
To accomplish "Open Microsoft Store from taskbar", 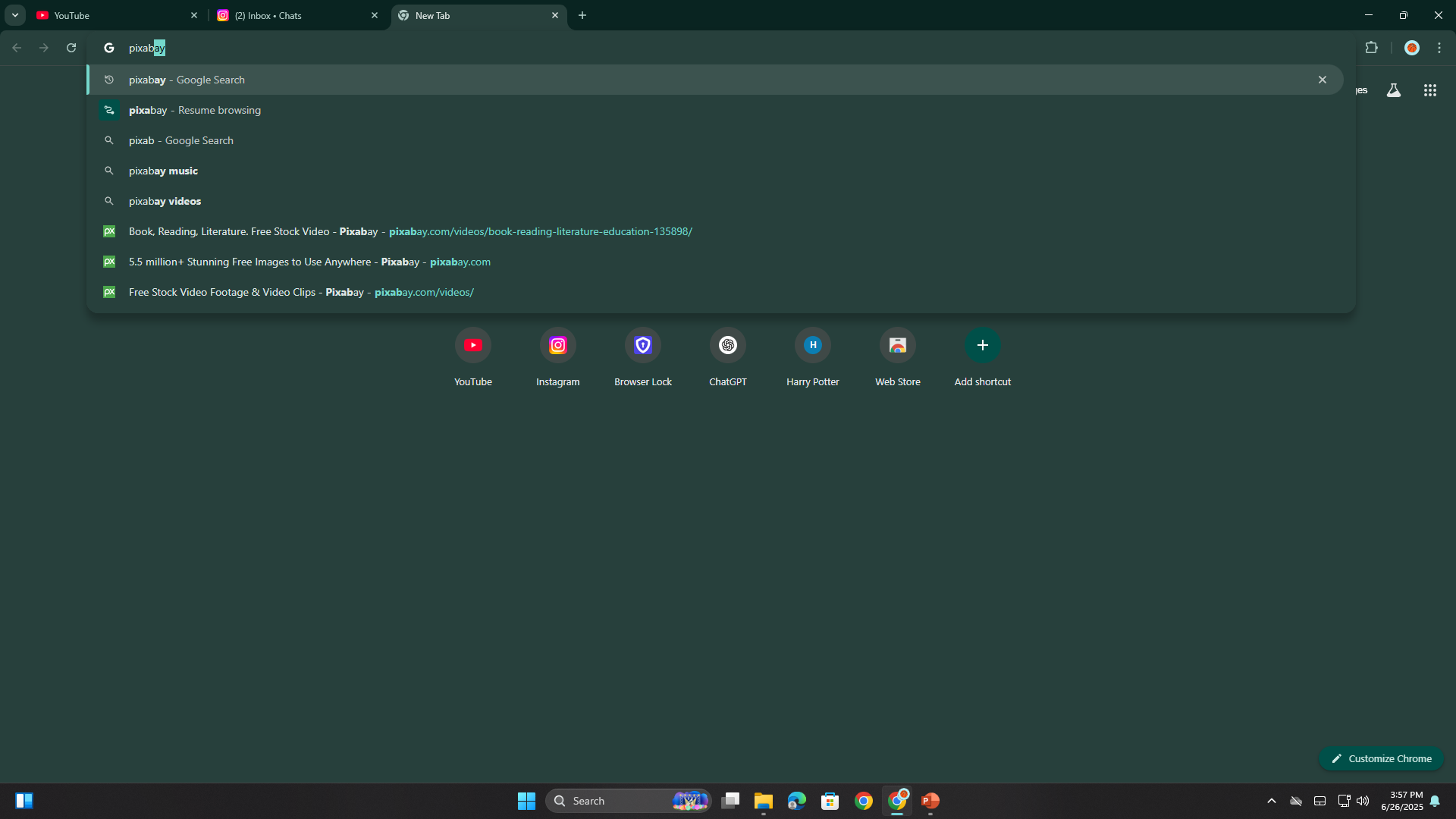I will (830, 801).
